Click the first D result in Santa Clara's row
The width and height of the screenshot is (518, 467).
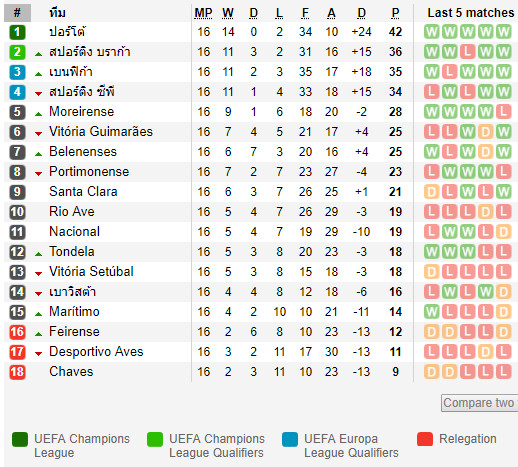432,192
